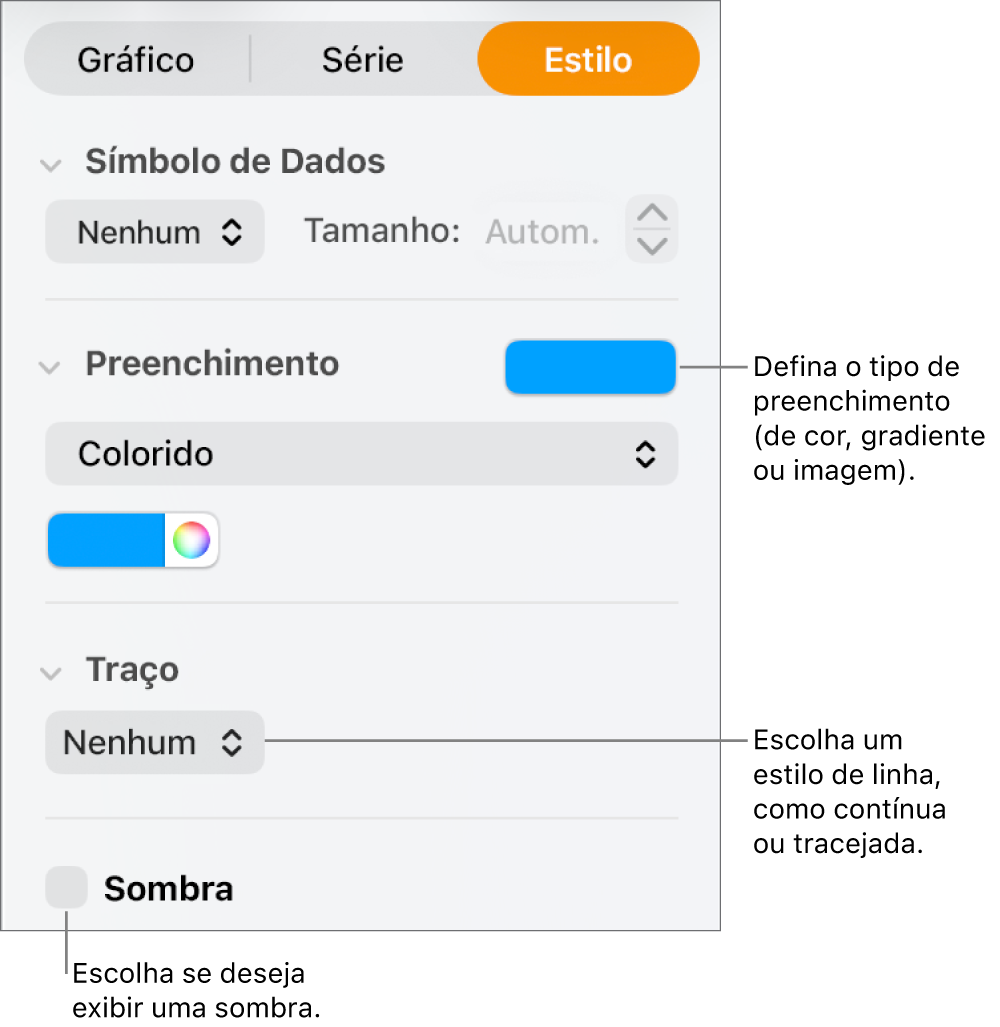
Task: Increase Tamanho with the up stepper arrow
Action: pyautogui.click(x=651, y=213)
